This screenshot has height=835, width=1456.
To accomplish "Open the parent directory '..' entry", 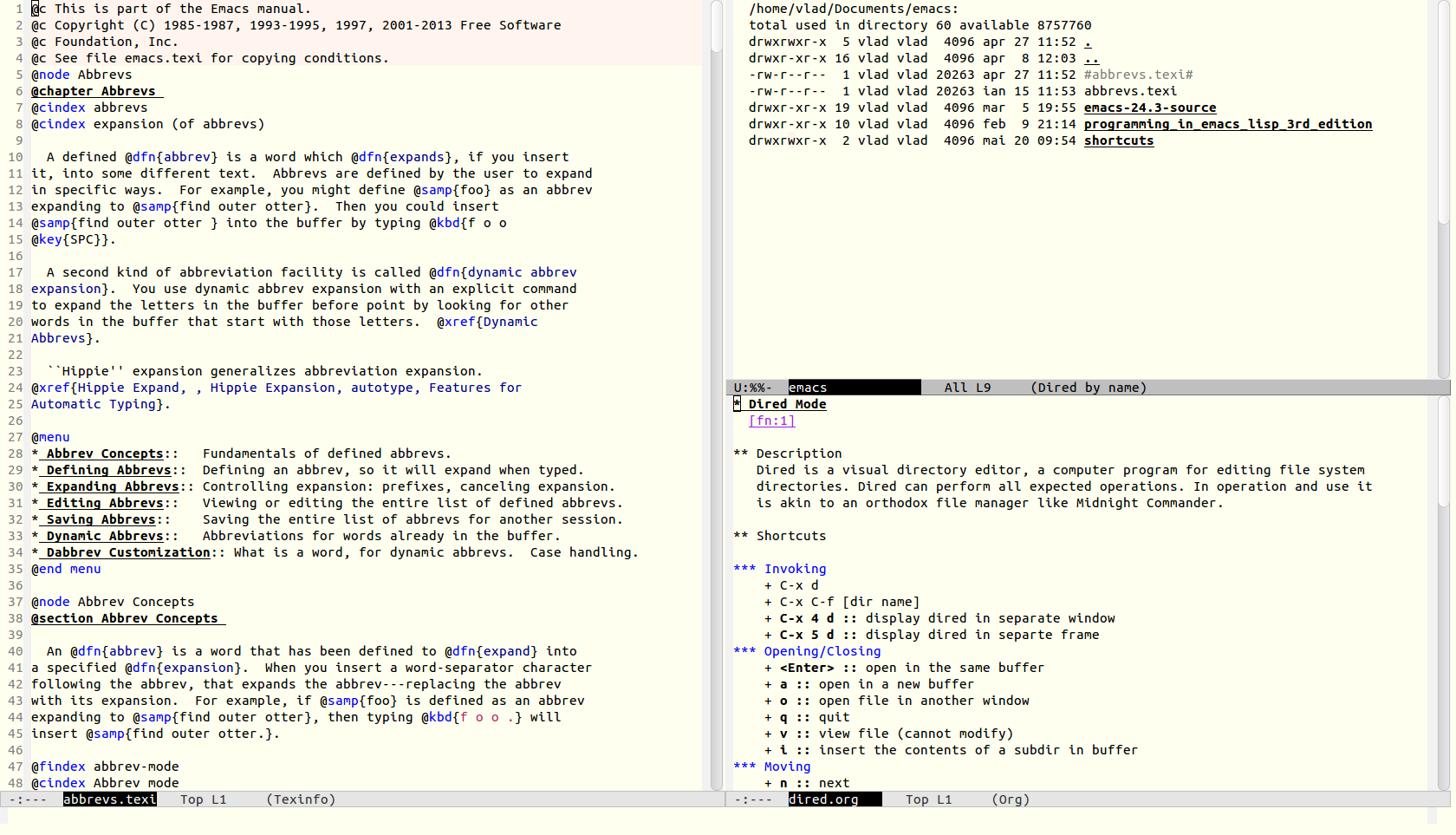I will (1091, 58).
